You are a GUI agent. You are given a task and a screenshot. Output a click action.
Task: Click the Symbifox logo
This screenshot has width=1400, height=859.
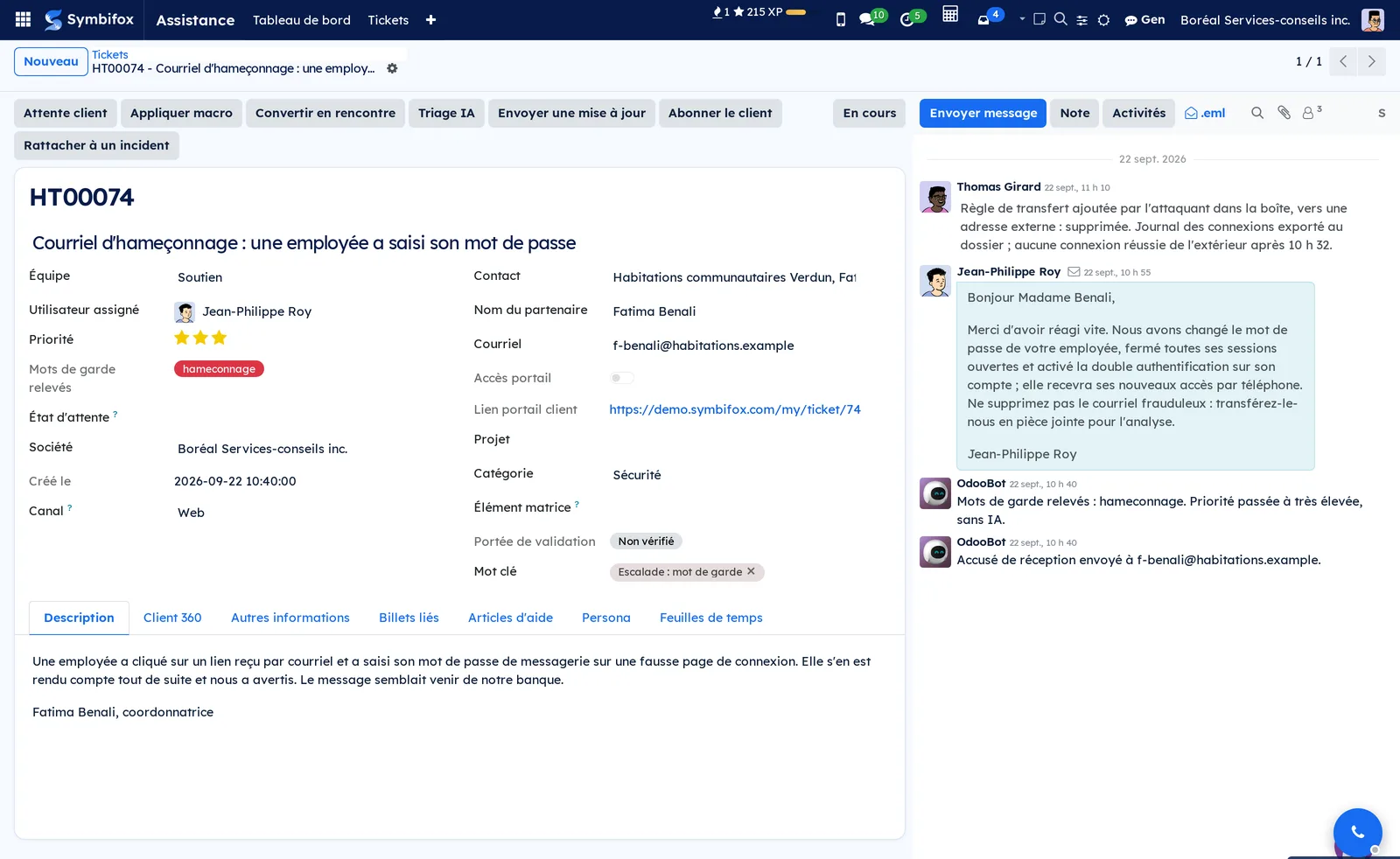pyautogui.click(x=89, y=19)
